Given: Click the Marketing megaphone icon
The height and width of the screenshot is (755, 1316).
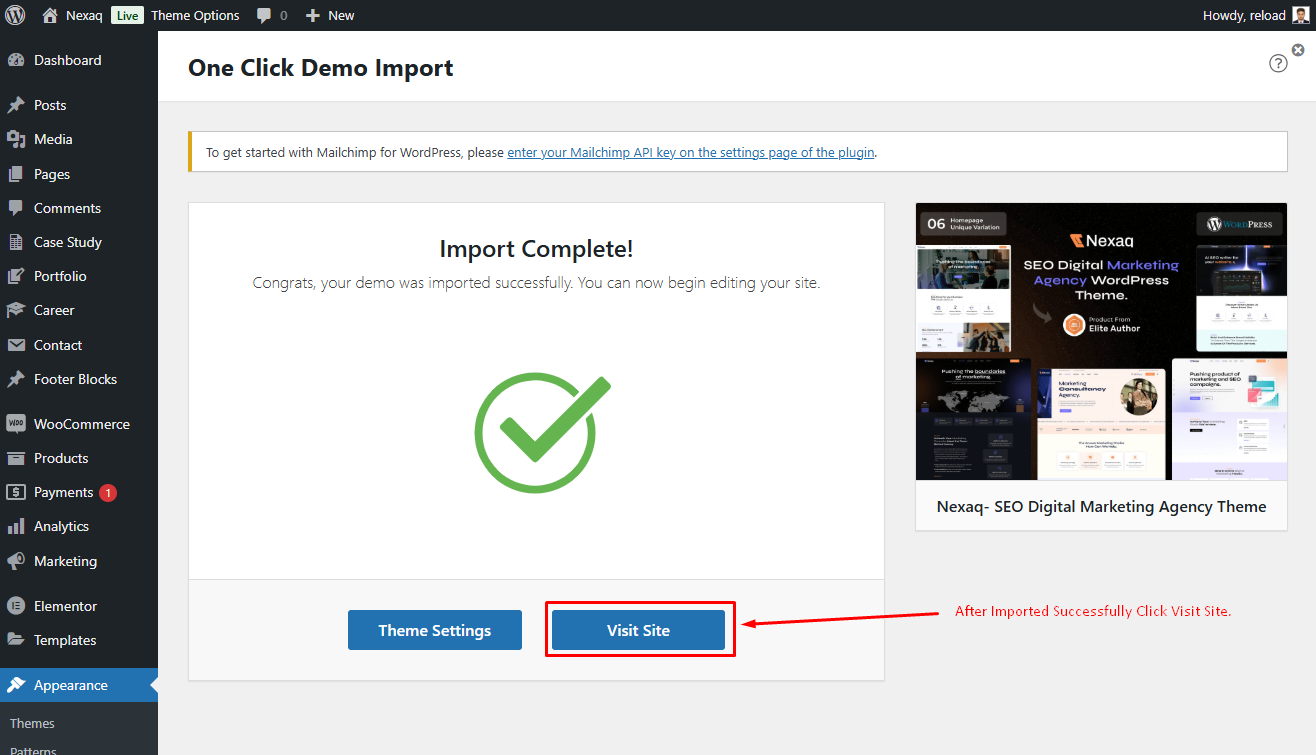Looking at the screenshot, I should pos(16,561).
